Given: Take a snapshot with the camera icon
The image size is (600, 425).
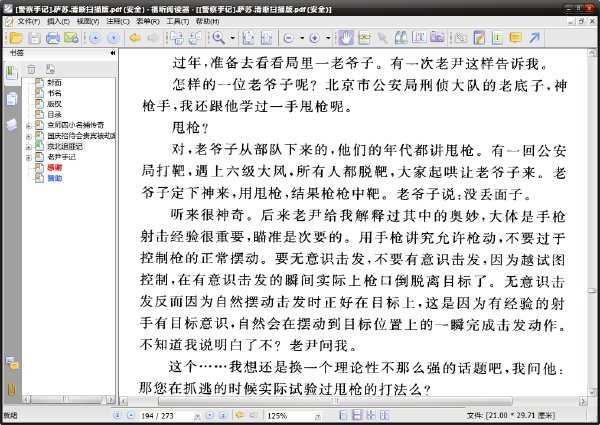Looking at the screenshot, I should tap(437, 37).
